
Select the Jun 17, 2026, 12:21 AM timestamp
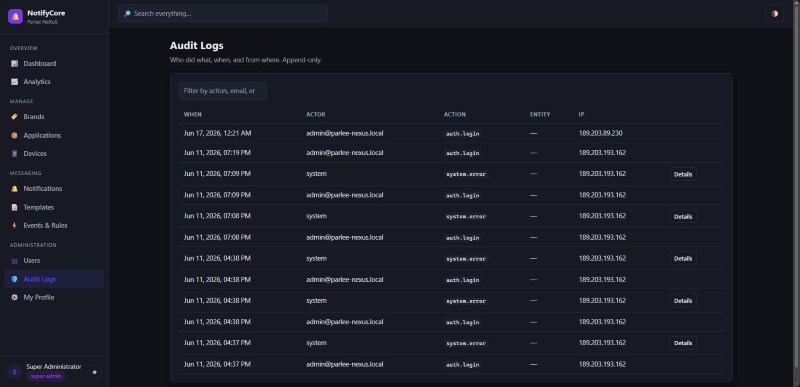[x=217, y=134]
